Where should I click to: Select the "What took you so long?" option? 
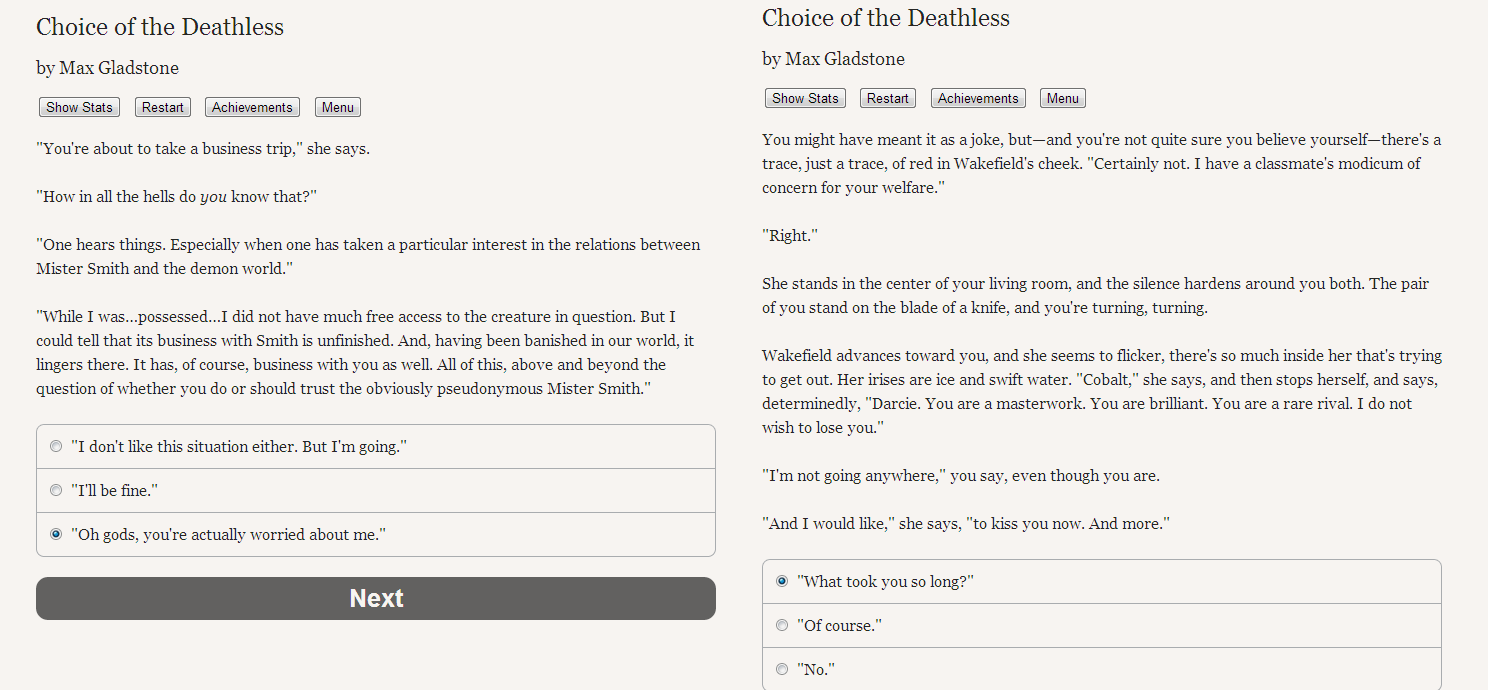[782, 582]
